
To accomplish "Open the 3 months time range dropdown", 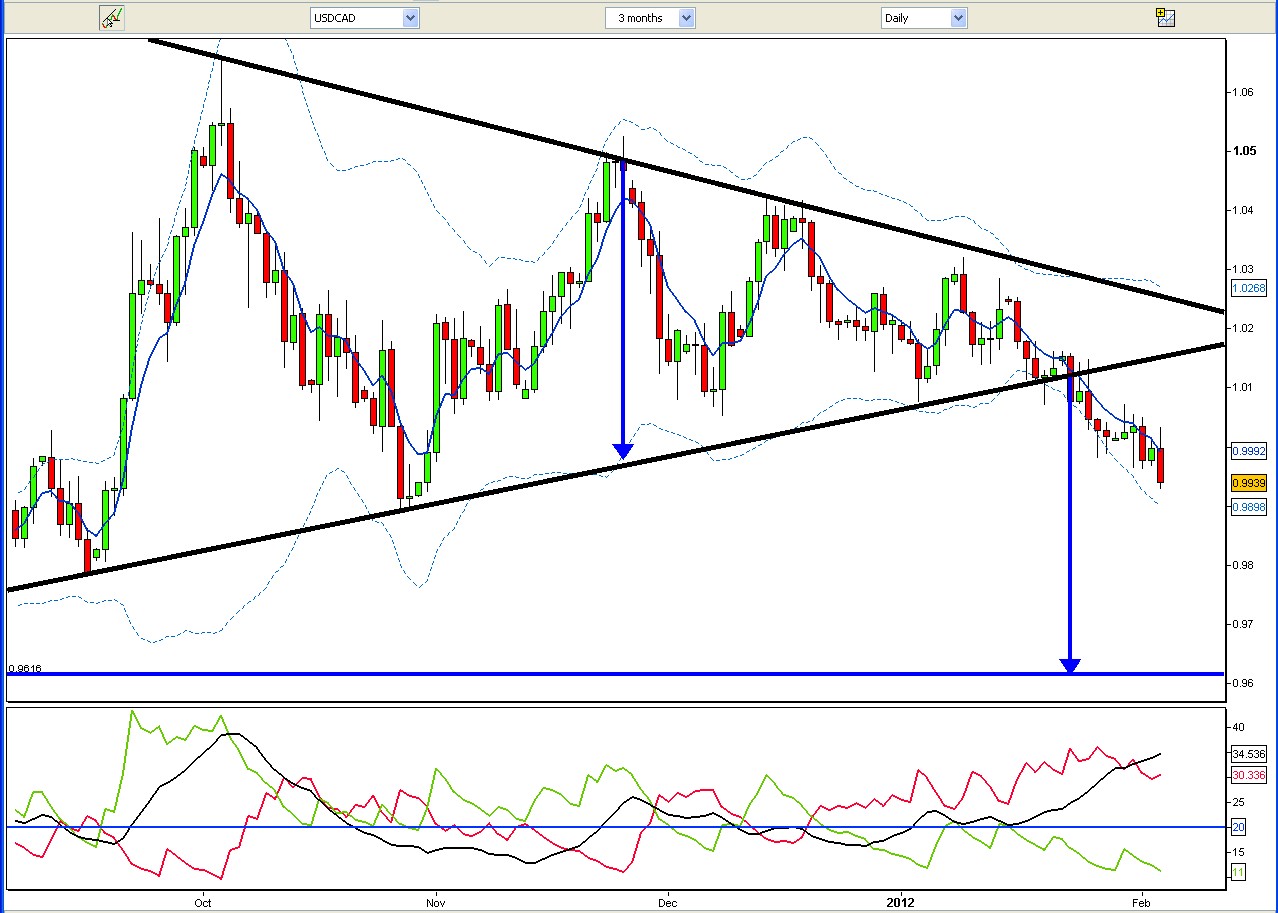I will (650, 18).
